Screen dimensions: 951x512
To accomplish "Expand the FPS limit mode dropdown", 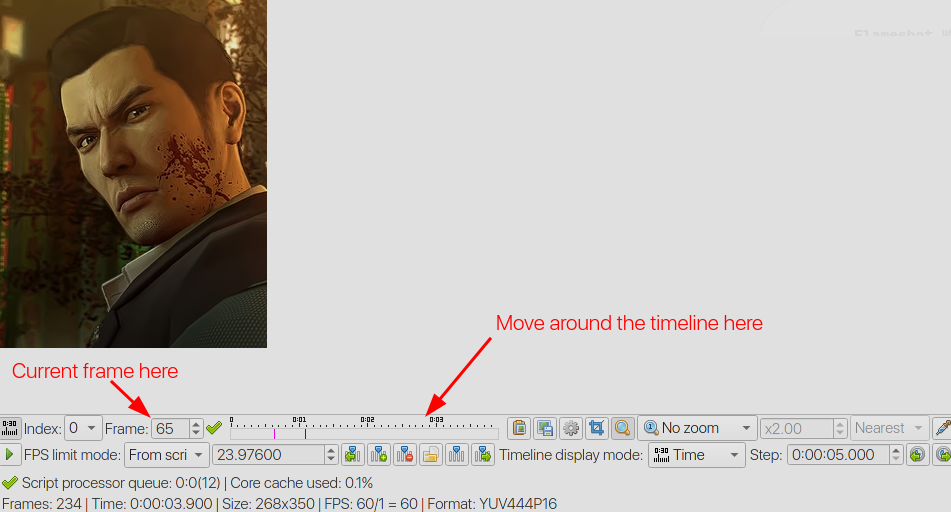I will [166, 455].
